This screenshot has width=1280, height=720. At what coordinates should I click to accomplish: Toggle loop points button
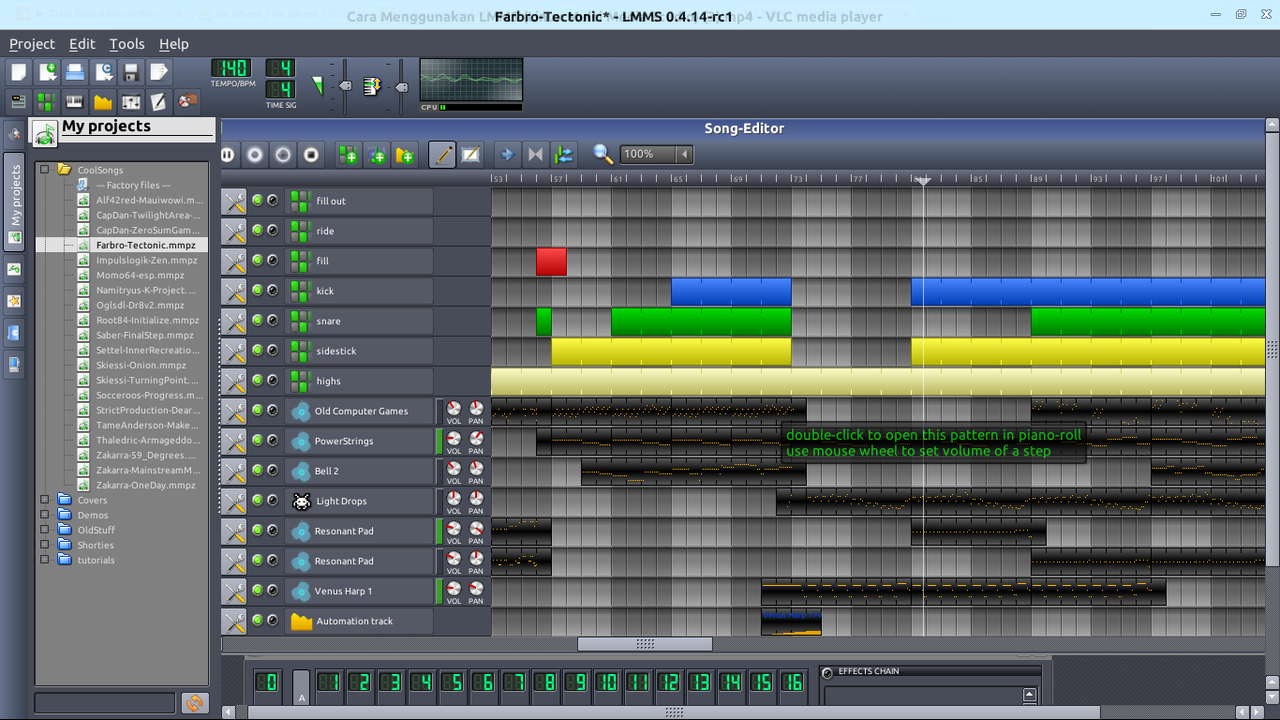(x=535, y=155)
